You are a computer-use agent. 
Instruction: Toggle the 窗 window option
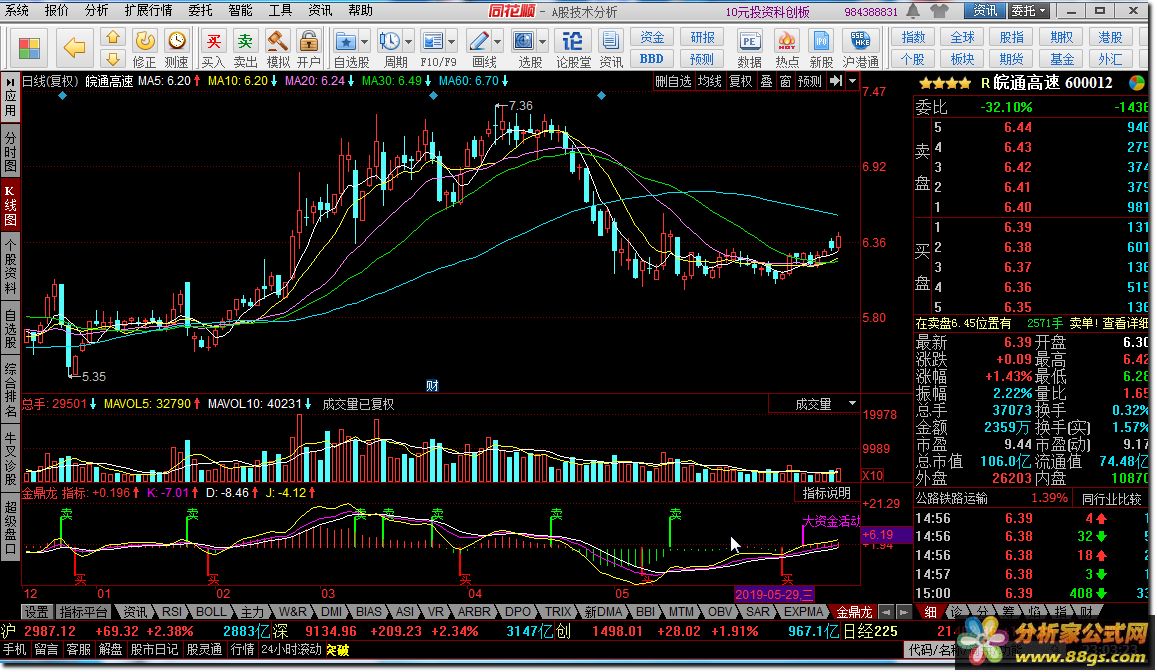786,81
